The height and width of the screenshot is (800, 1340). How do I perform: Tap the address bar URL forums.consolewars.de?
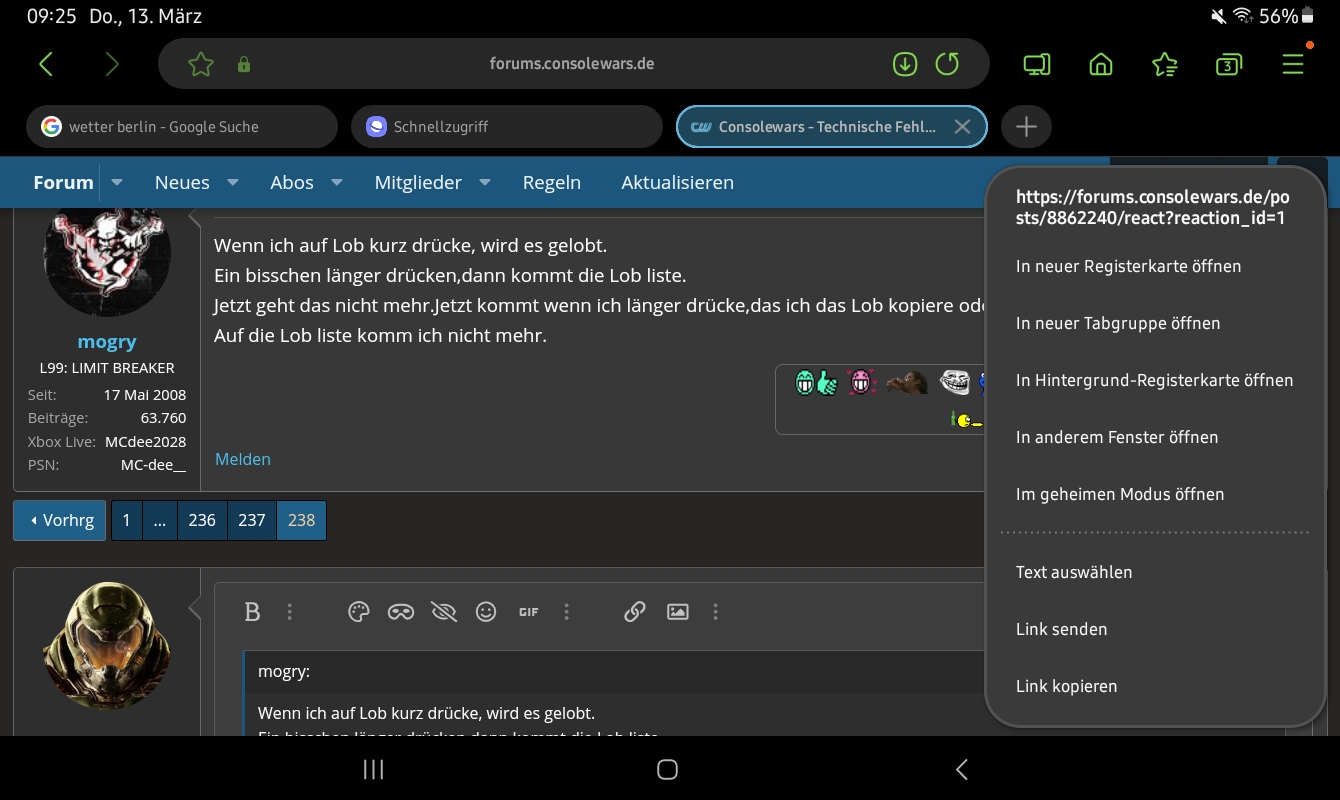[572, 64]
